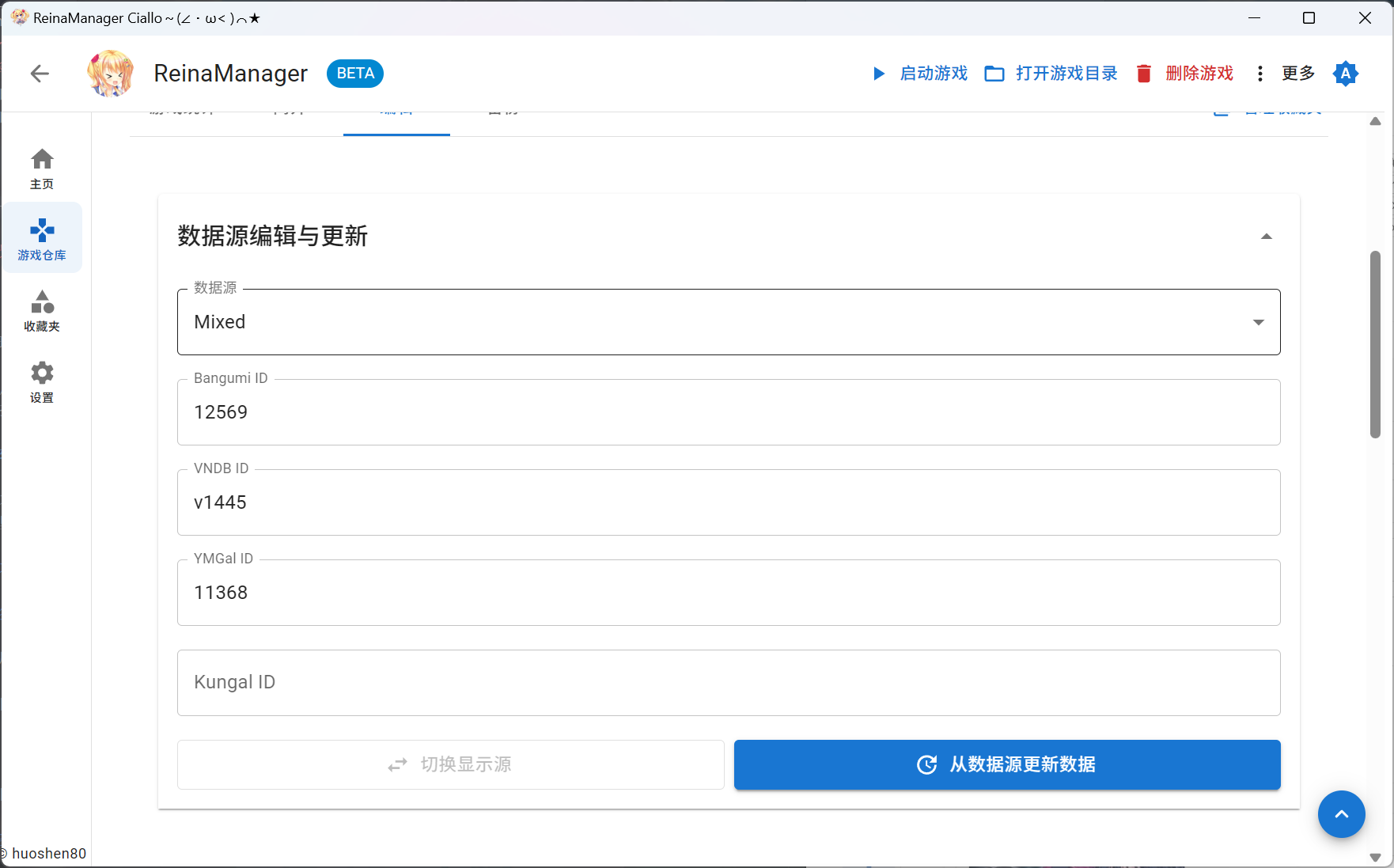Click the scrollbar up arrow
This screenshot has height=868, width=1394.
click(x=1375, y=121)
